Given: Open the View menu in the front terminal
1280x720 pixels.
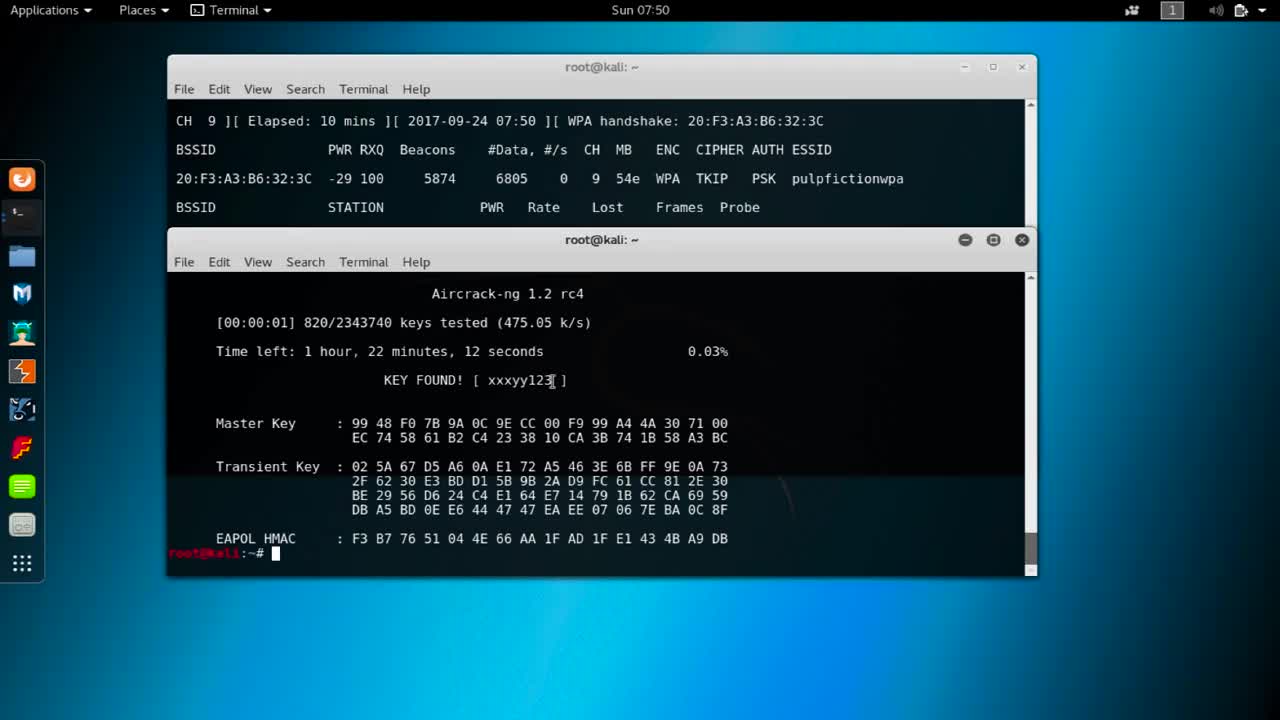Looking at the screenshot, I should click(x=258, y=262).
